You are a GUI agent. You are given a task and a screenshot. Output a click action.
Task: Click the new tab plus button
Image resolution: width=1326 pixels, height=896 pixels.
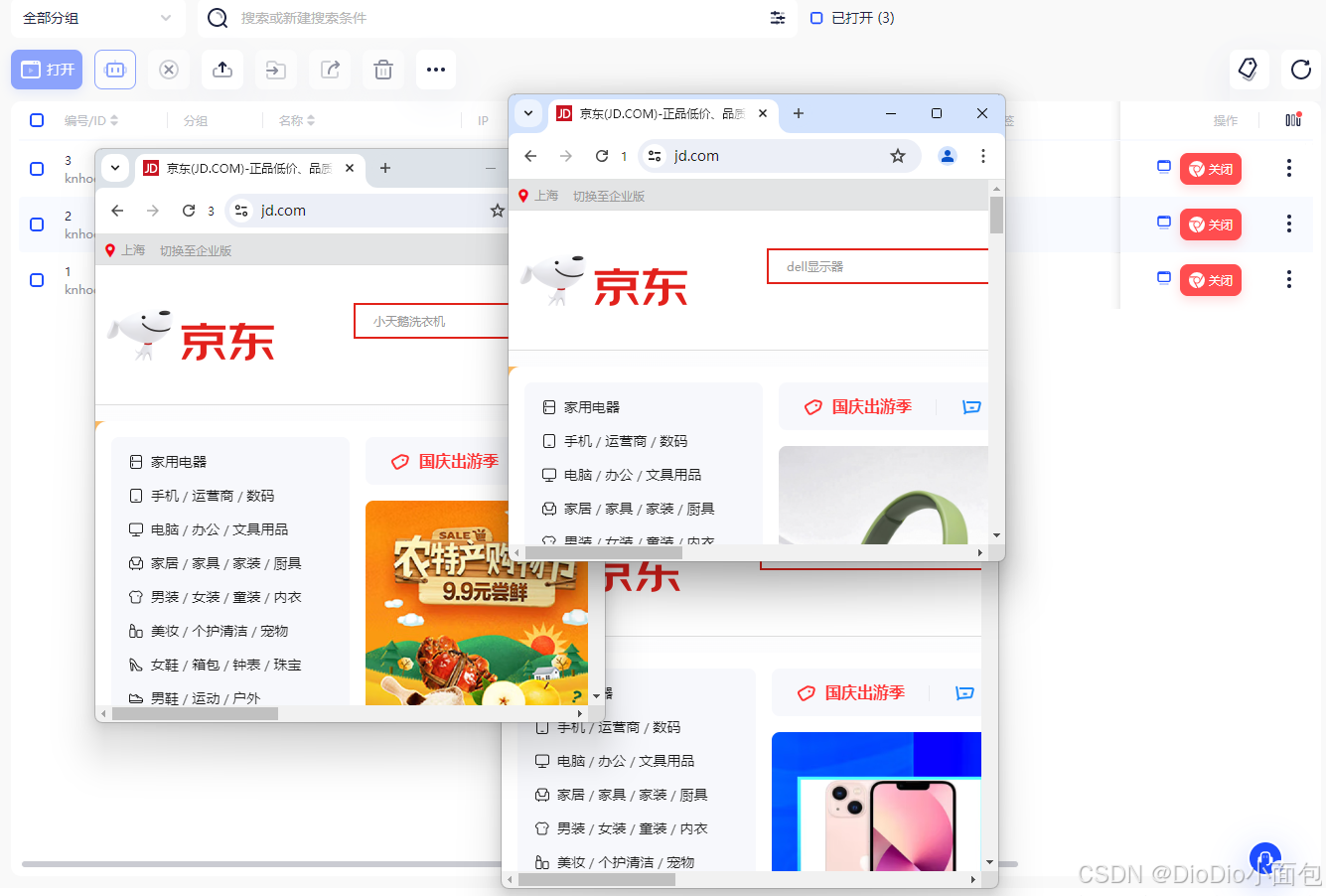tap(798, 113)
